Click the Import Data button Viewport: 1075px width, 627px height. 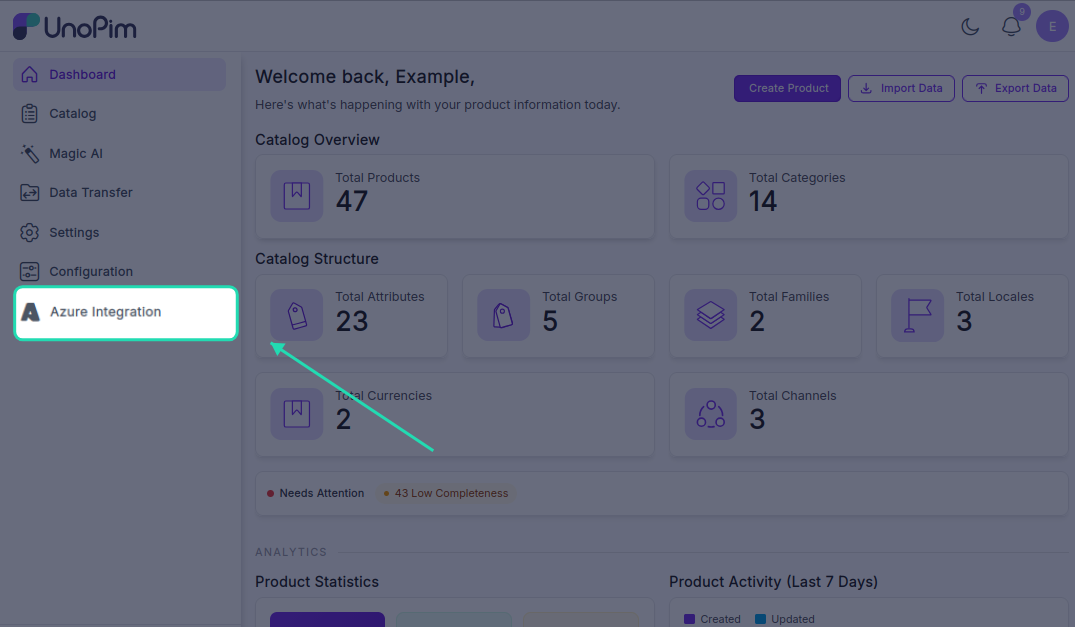(x=901, y=88)
